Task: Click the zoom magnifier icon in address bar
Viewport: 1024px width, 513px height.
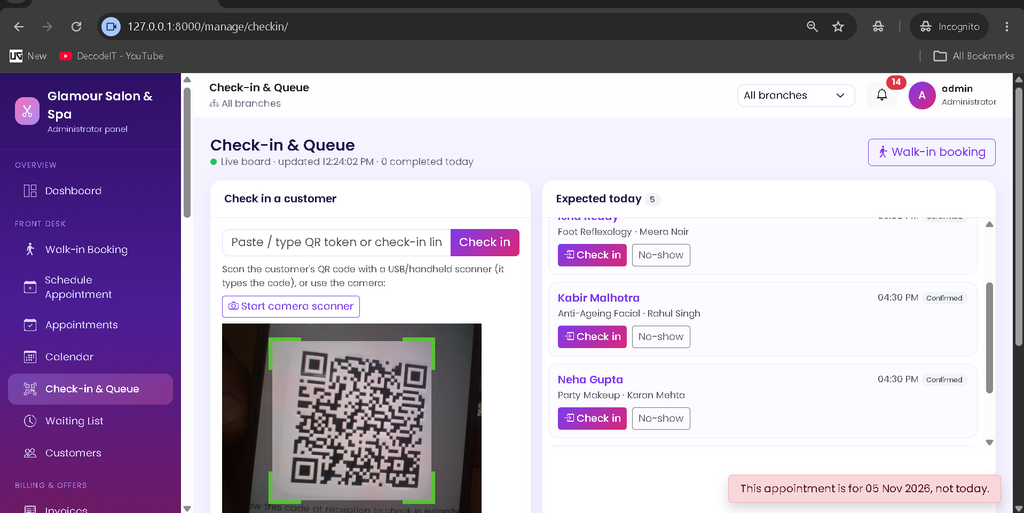Action: 812,27
